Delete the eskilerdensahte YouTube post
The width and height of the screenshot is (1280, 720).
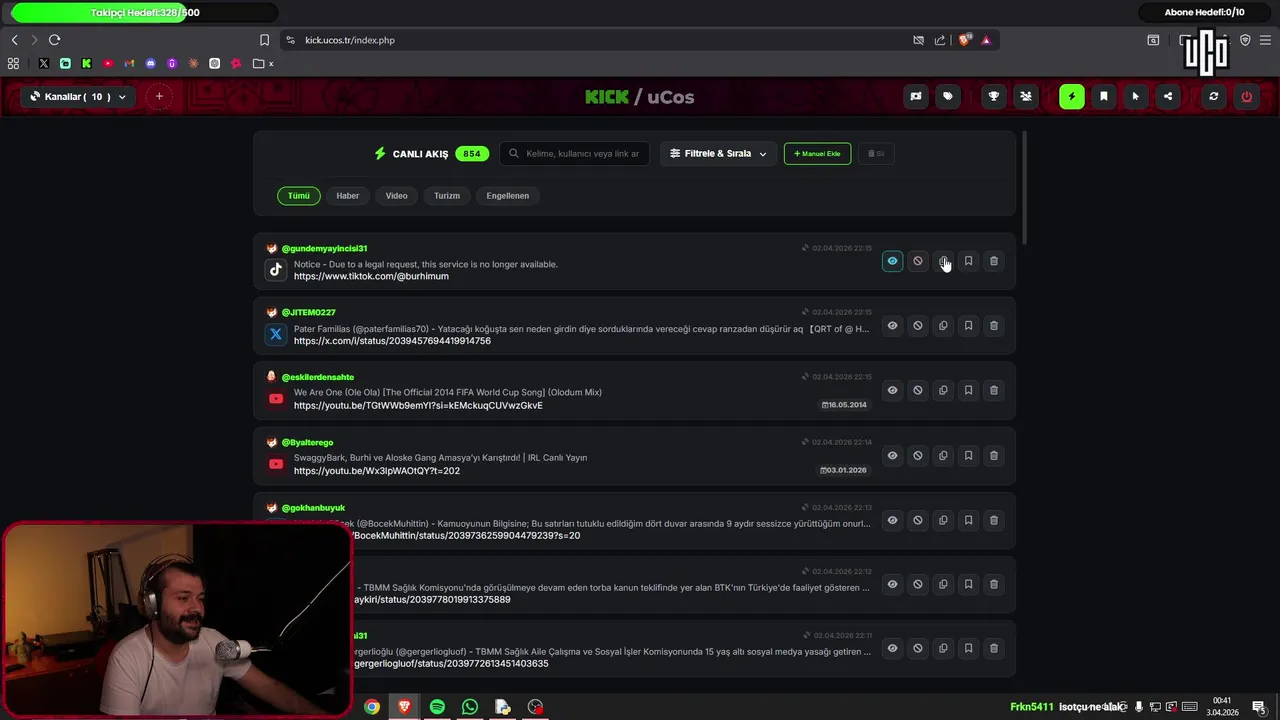pyautogui.click(x=993, y=390)
